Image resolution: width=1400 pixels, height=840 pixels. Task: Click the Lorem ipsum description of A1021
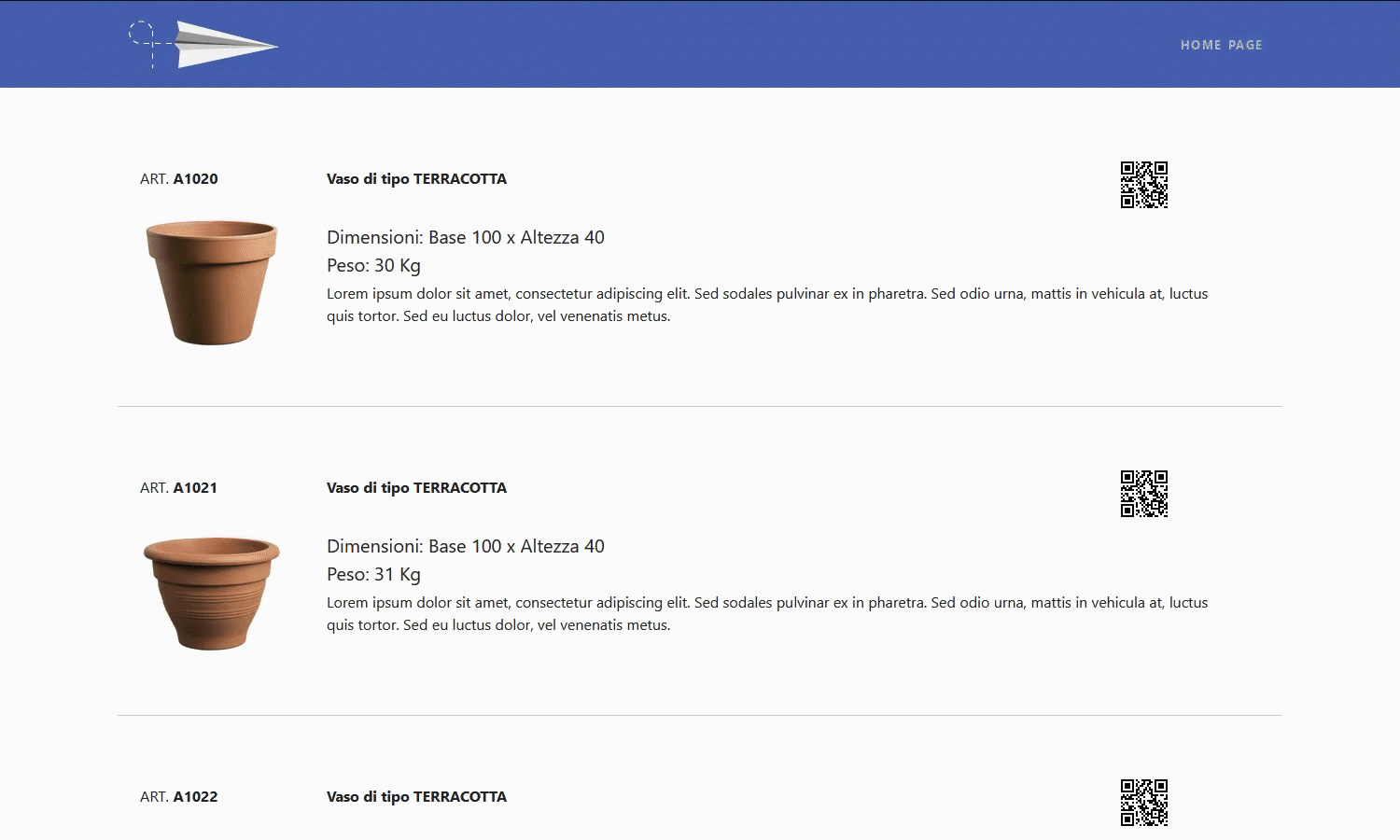767,614
